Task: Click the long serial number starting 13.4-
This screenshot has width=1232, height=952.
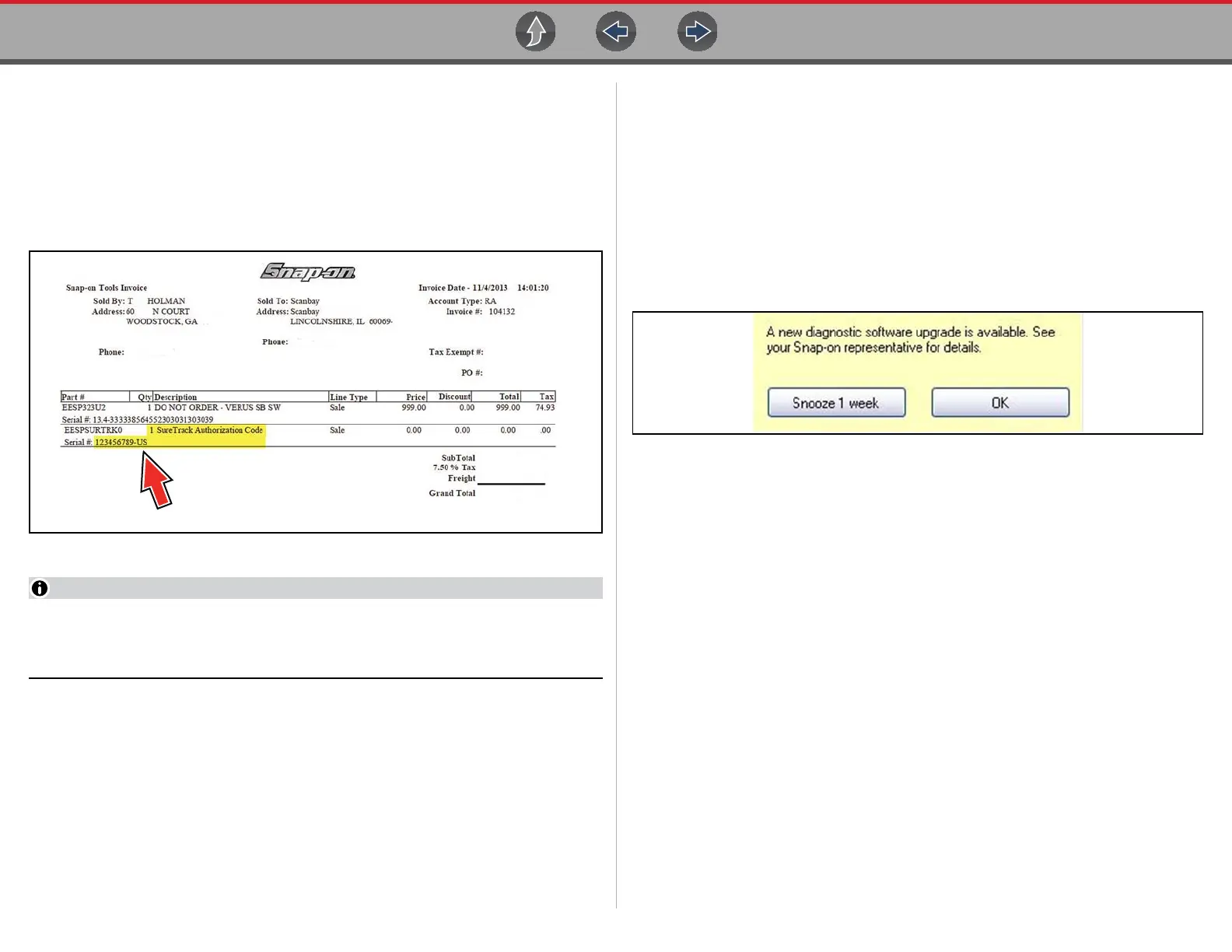Action: (x=152, y=420)
